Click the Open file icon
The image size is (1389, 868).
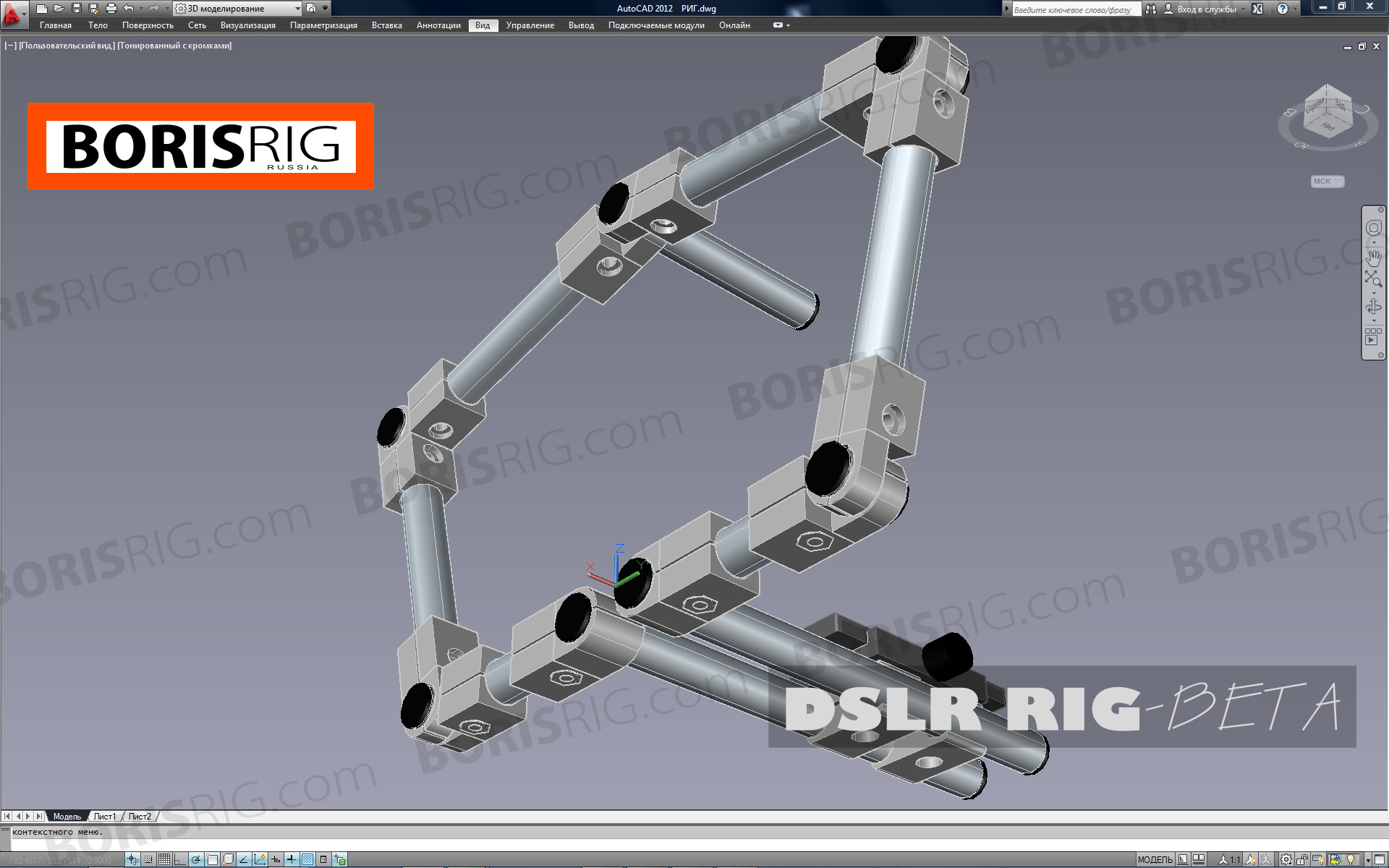point(59,9)
